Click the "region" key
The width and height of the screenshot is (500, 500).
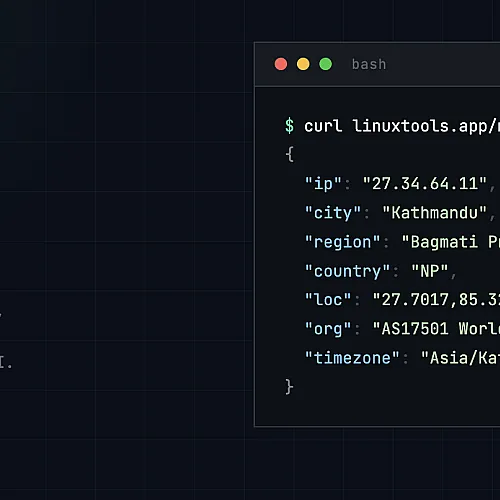[x=343, y=242]
